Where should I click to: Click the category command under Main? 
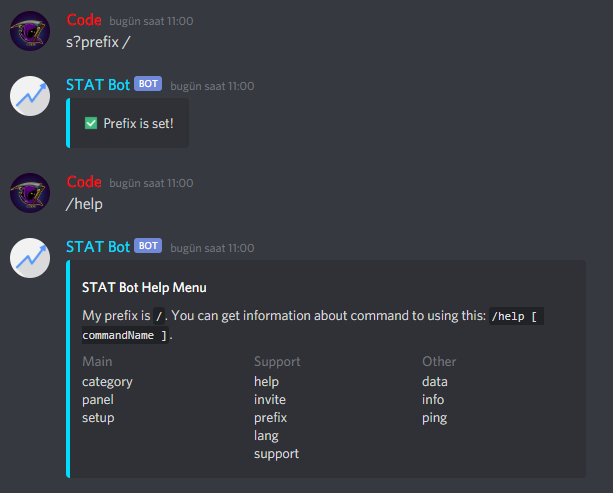[107, 381]
